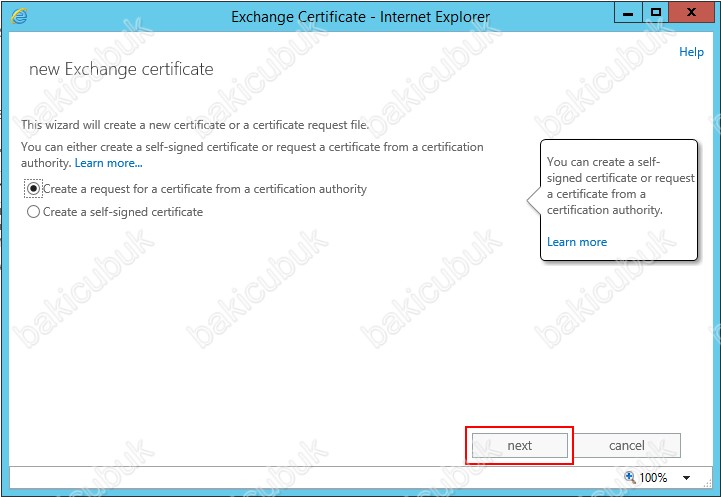Open 'Learn more' link in the tooltip callout
721x497 pixels.
click(577, 242)
